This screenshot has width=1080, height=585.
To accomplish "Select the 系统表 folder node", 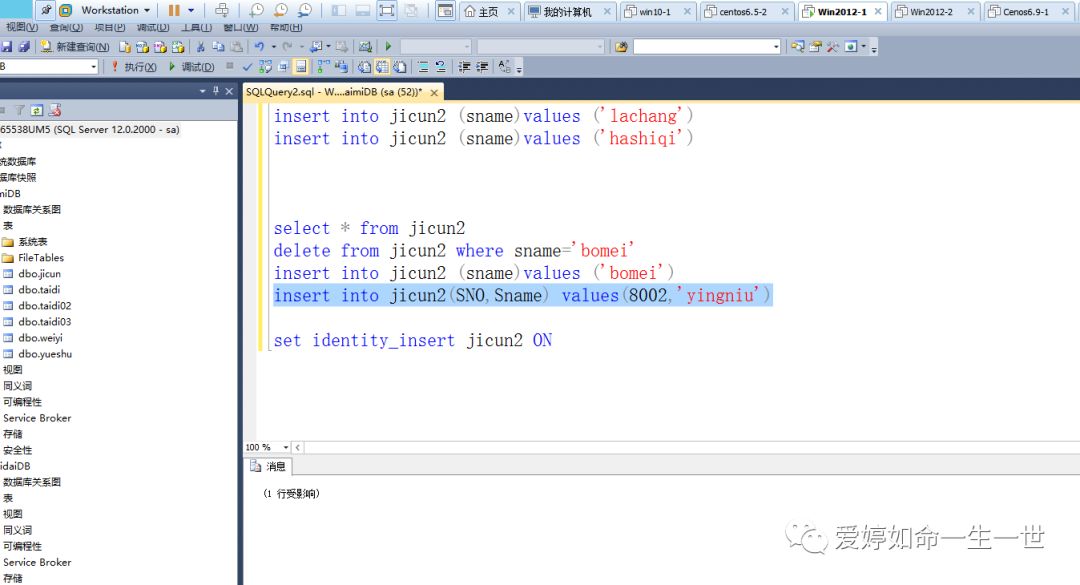I will pyautogui.click(x=32, y=242).
